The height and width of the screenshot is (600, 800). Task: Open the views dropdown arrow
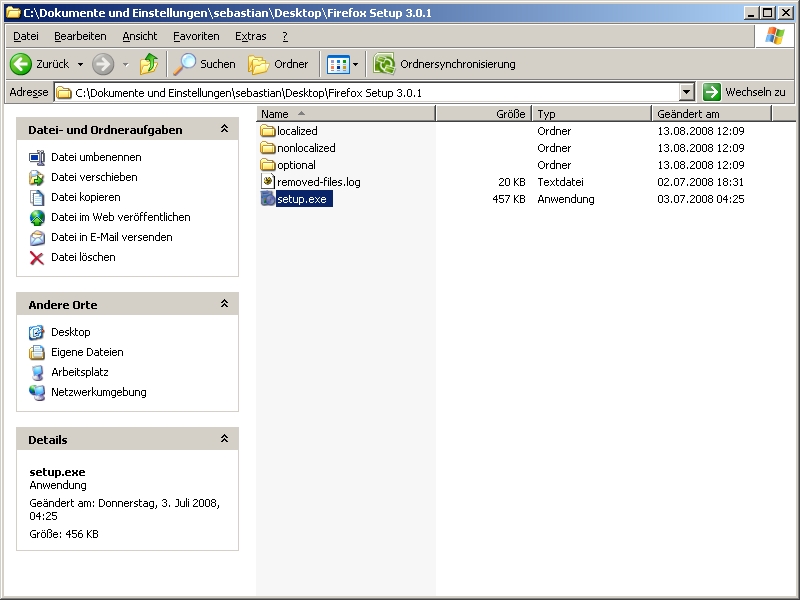click(356, 64)
